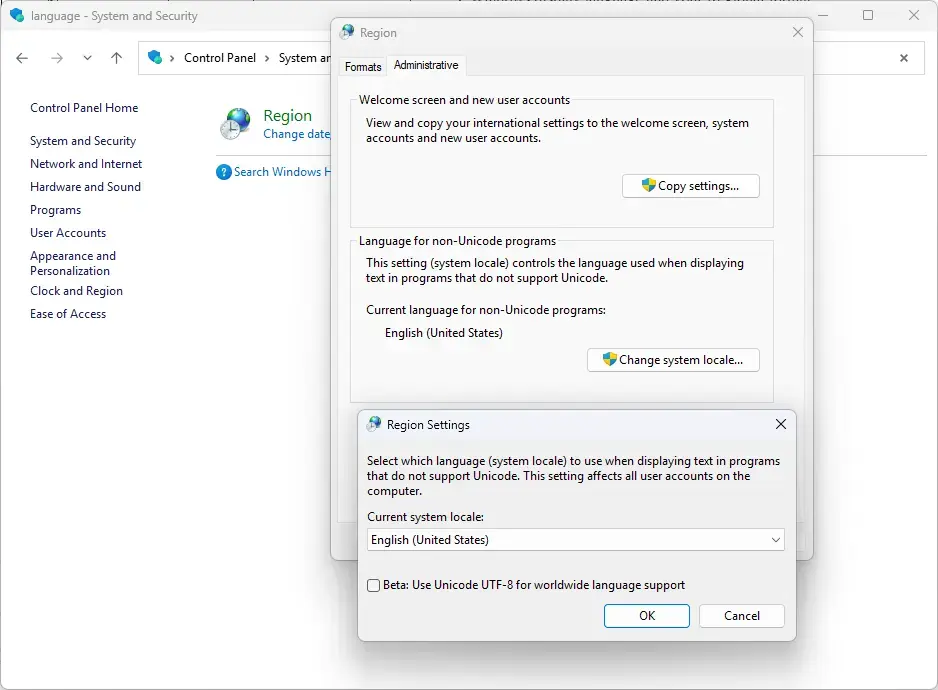Image resolution: width=938 pixels, height=690 pixels.
Task: Open the Current system locale dropdown
Action: pos(575,540)
